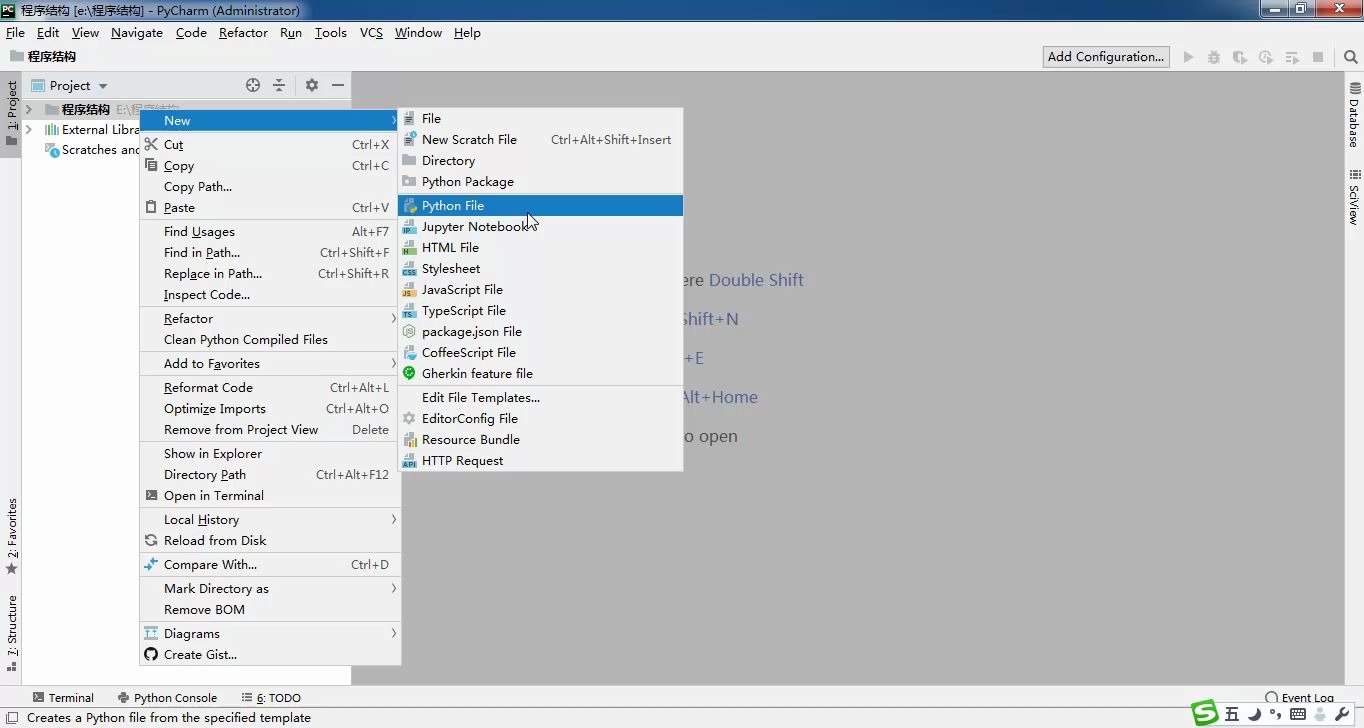Viewport: 1364px width, 728px height.
Task: Click the File icon in New submenu
Action: (409, 118)
